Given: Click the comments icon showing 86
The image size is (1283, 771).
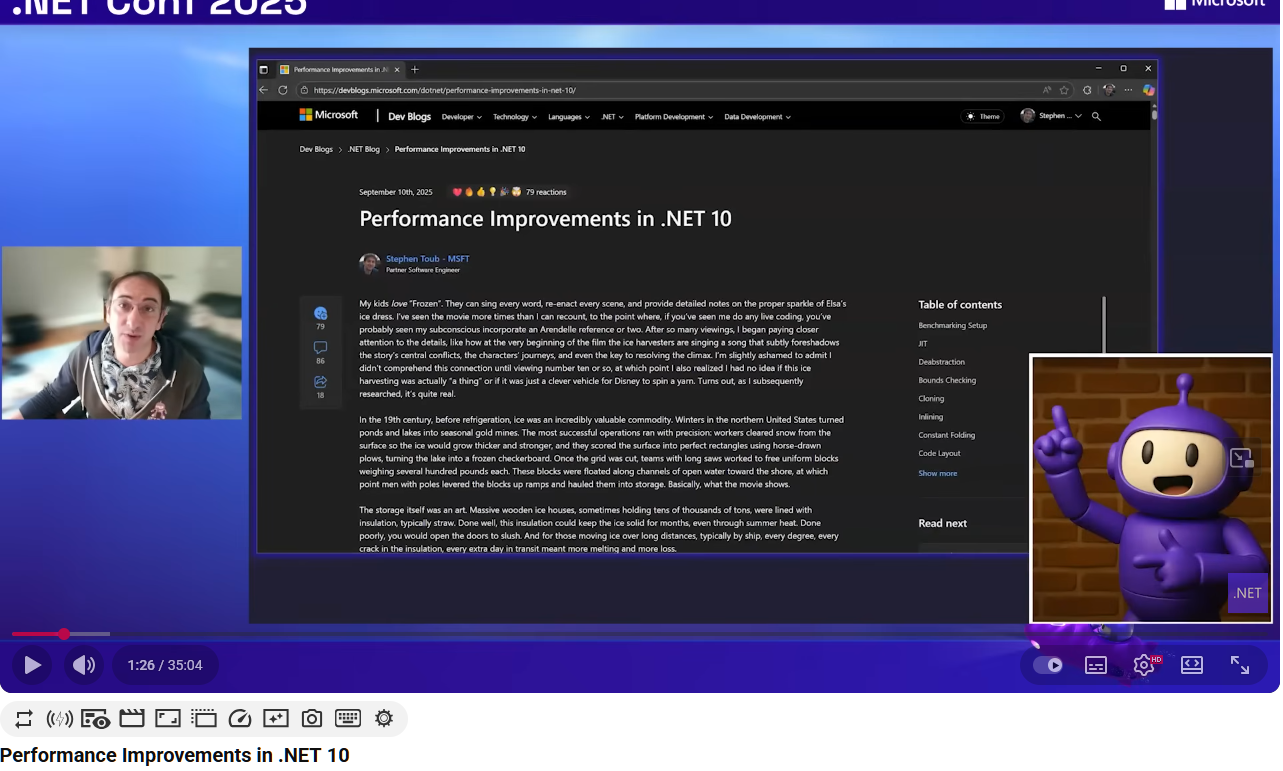Looking at the screenshot, I should point(321,348).
